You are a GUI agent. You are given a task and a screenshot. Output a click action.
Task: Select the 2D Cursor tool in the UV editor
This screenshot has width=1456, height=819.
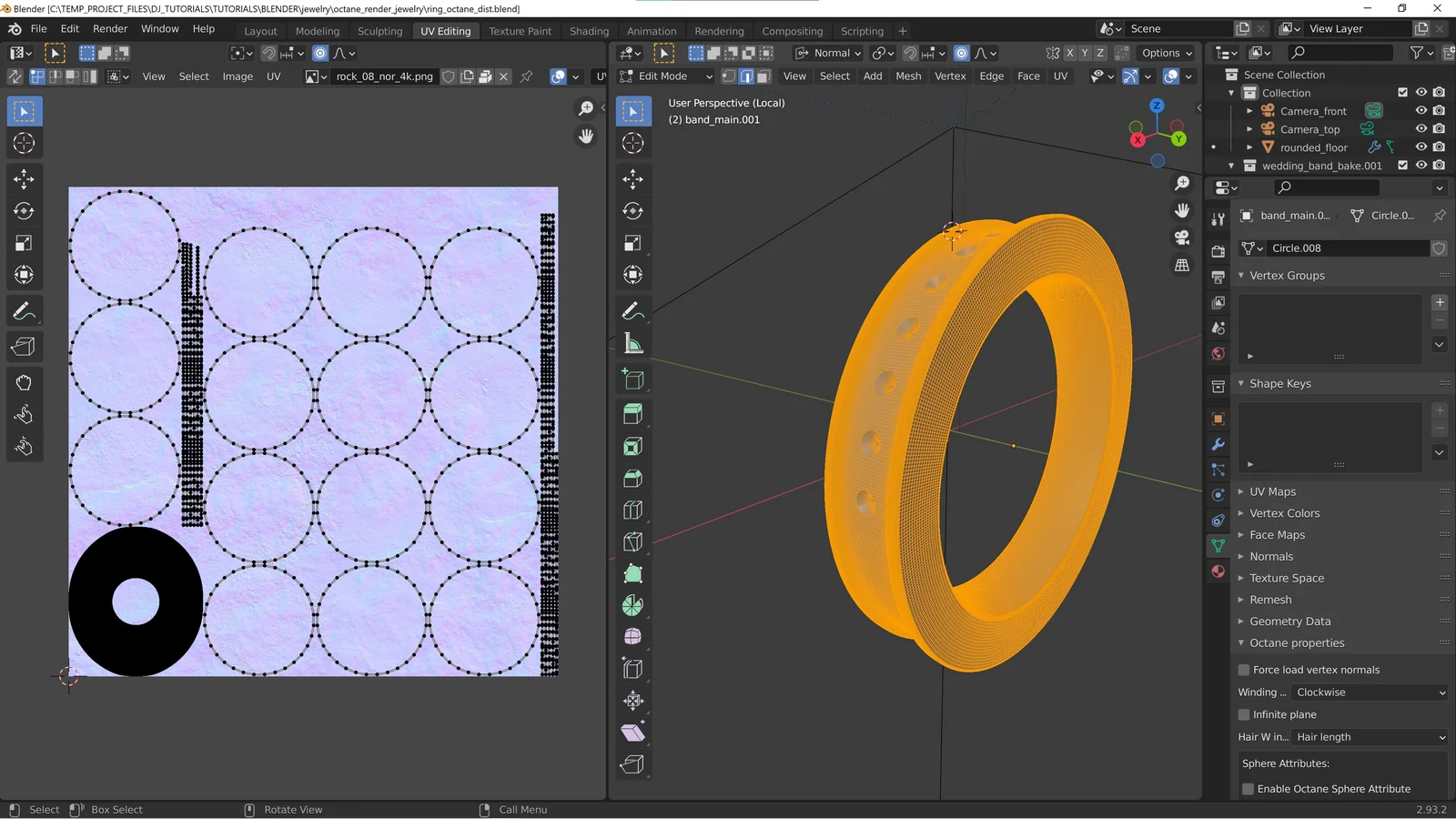point(24,143)
